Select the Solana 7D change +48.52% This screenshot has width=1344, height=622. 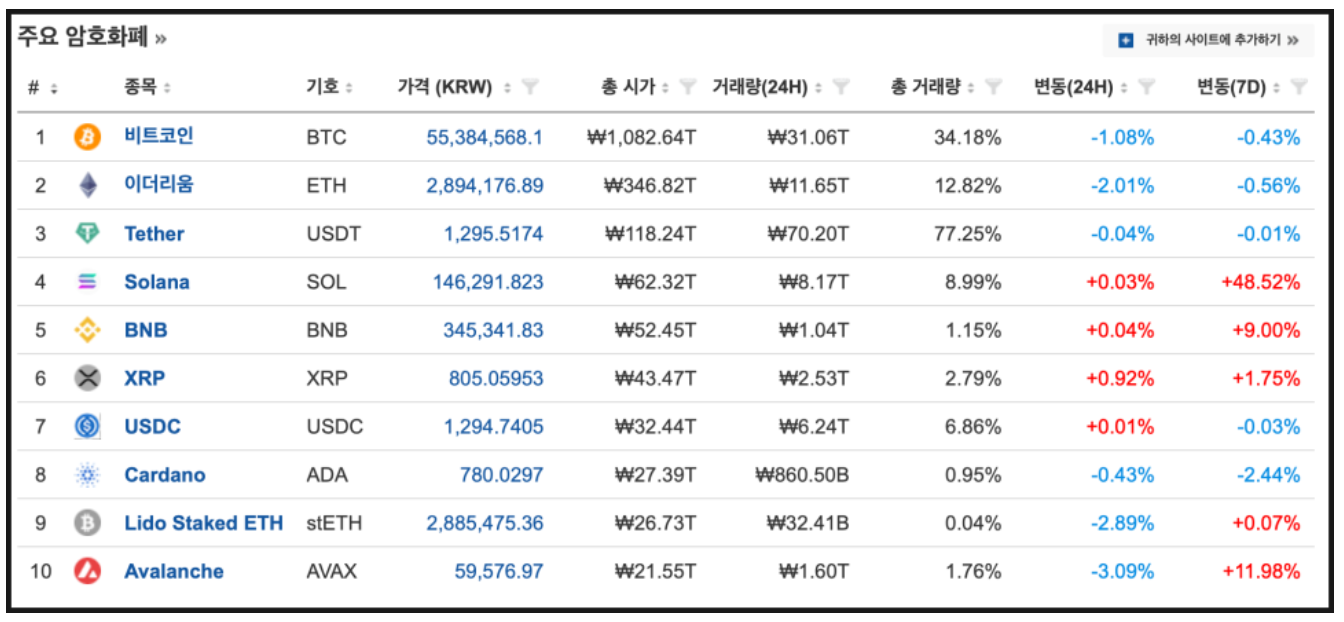pos(1261,282)
